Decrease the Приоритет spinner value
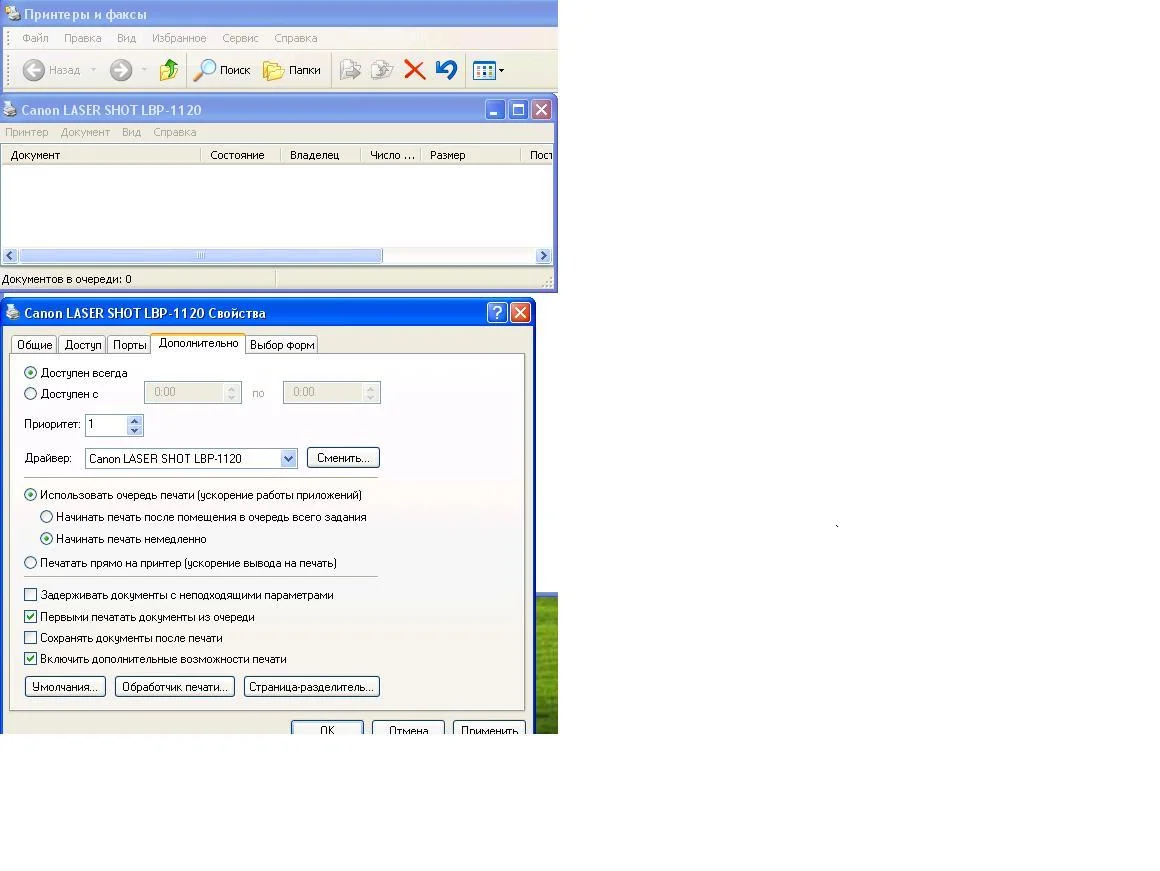This screenshot has height=871, width=1160. tap(135, 430)
